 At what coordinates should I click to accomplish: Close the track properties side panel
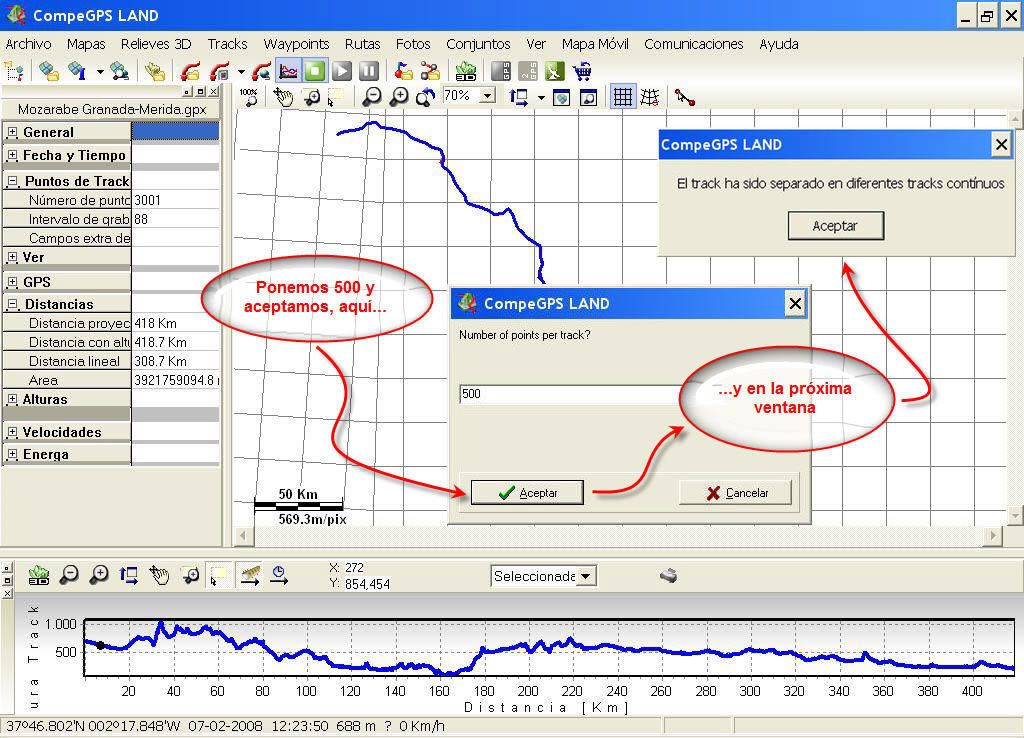click(x=214, y=91)
